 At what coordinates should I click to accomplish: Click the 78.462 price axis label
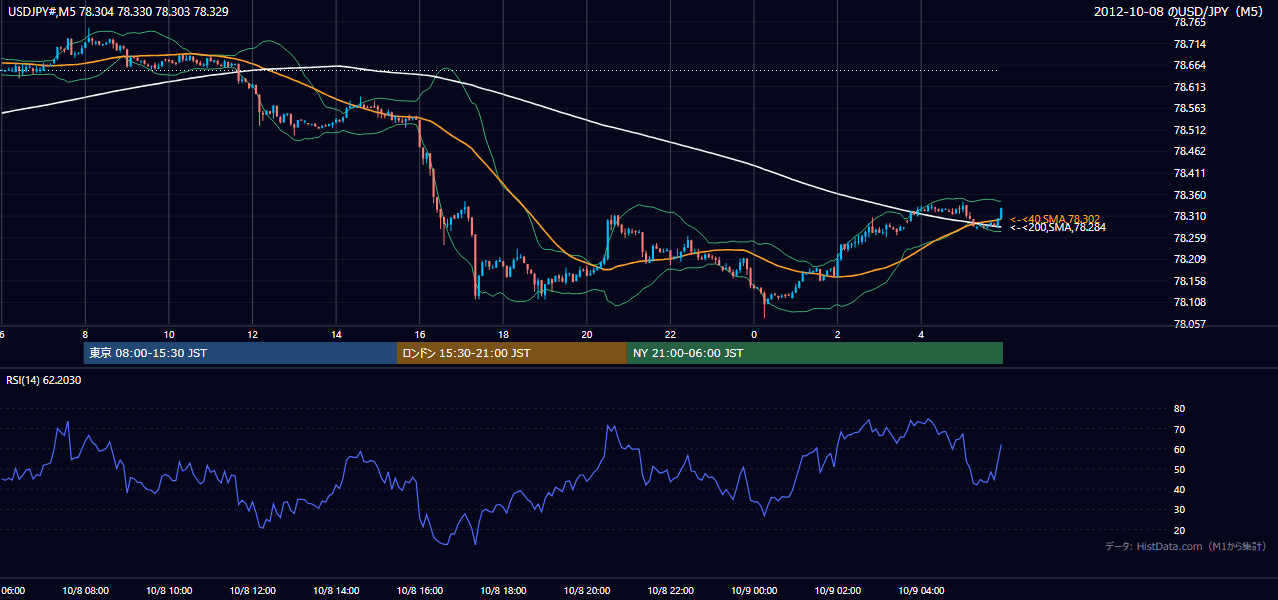[1190, 152]
